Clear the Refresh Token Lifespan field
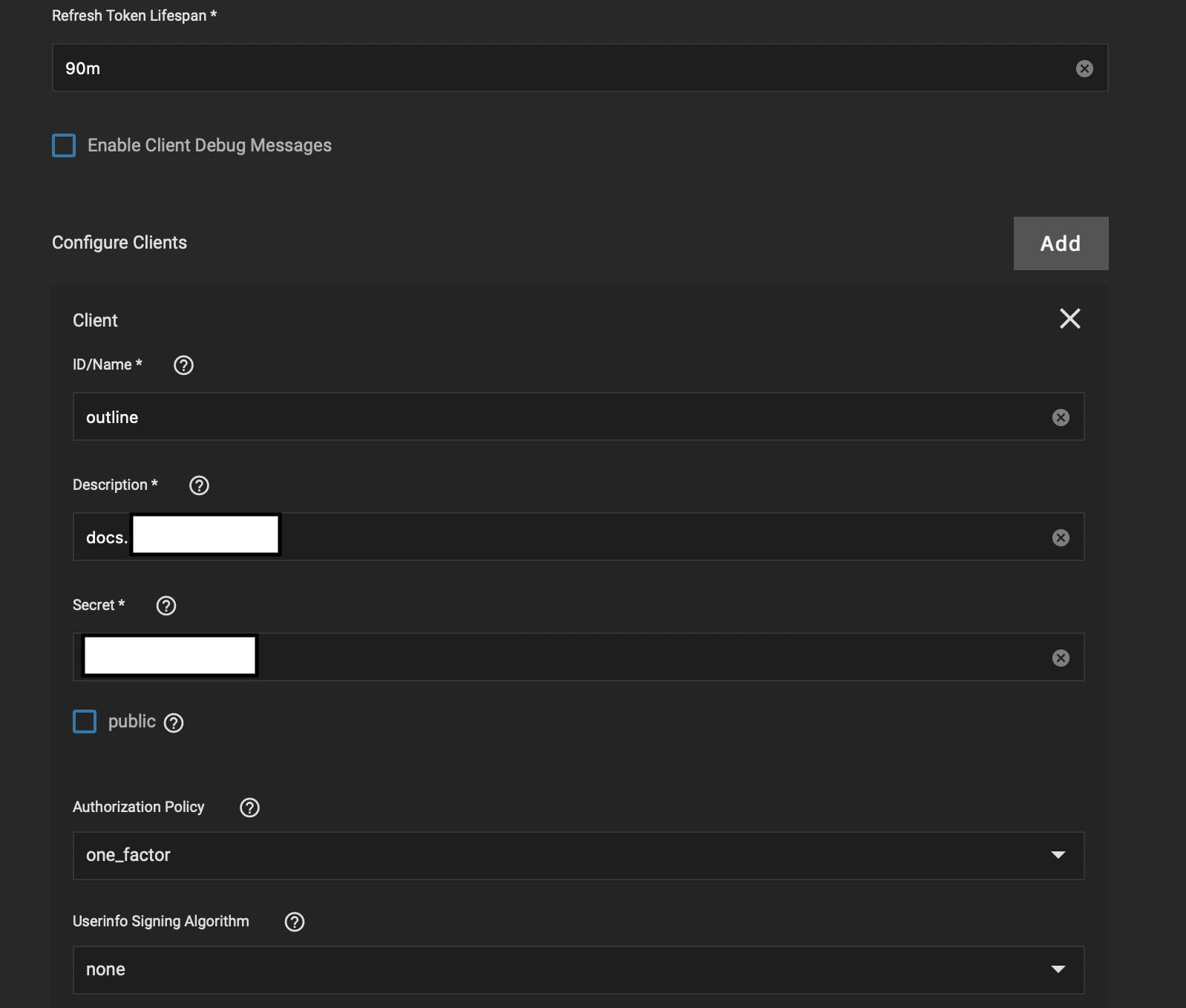 pyautogui.click(x=1084, y=68)
